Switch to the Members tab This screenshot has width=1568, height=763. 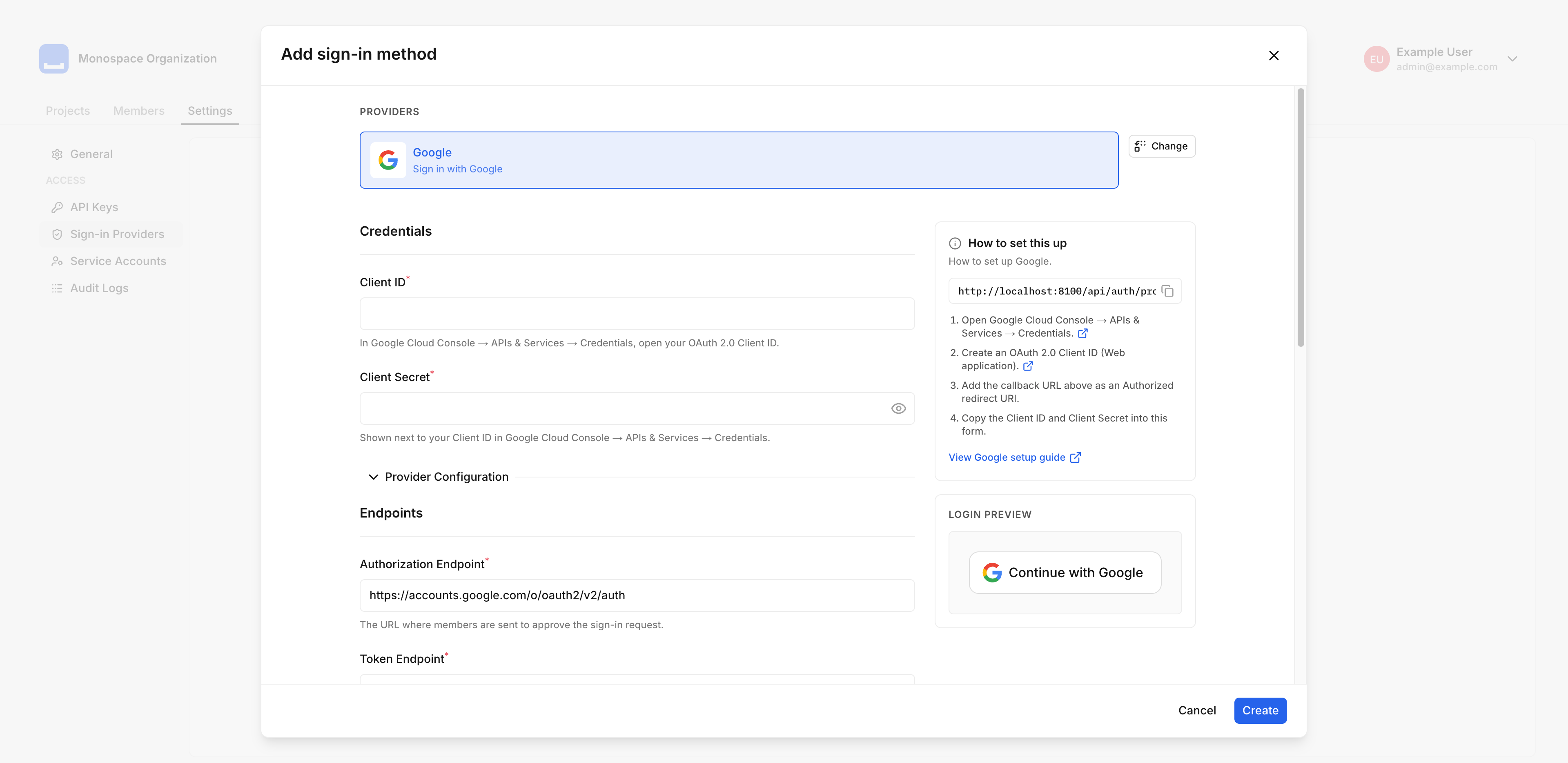(x=139, y=111)
